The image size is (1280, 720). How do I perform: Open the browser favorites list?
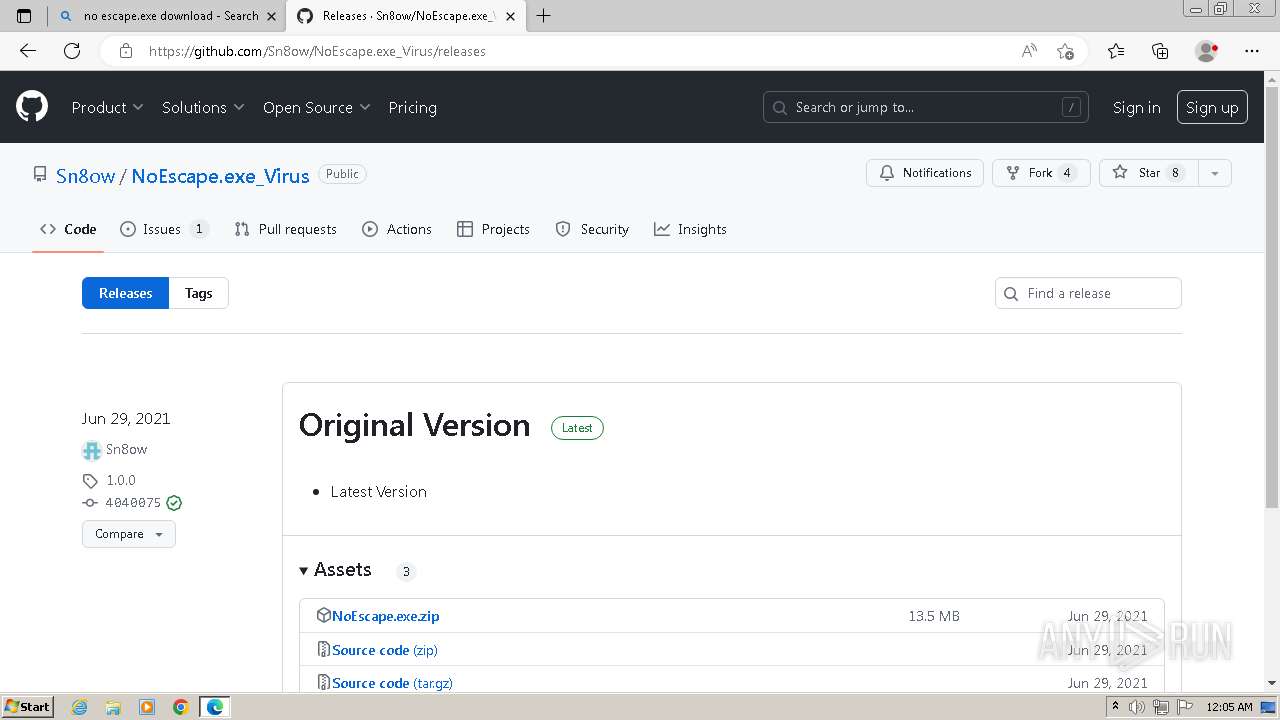(1116, 51)
